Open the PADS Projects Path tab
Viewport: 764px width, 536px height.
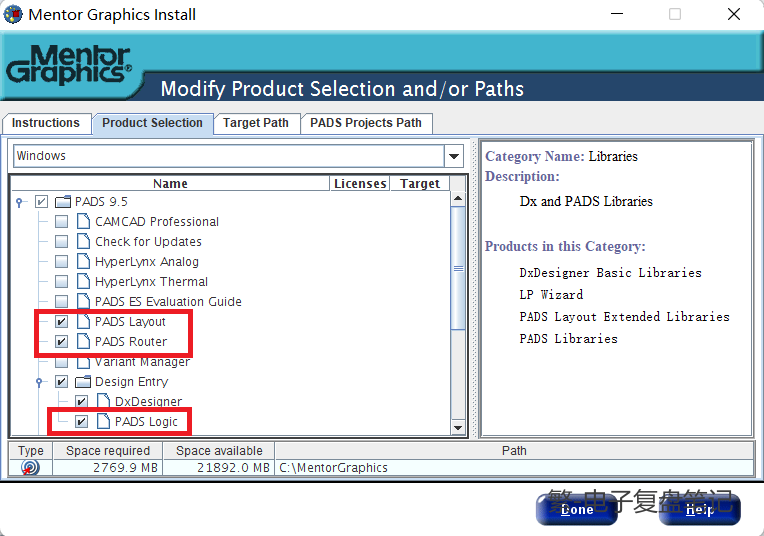pyautogui.click(x=366, y=123)
